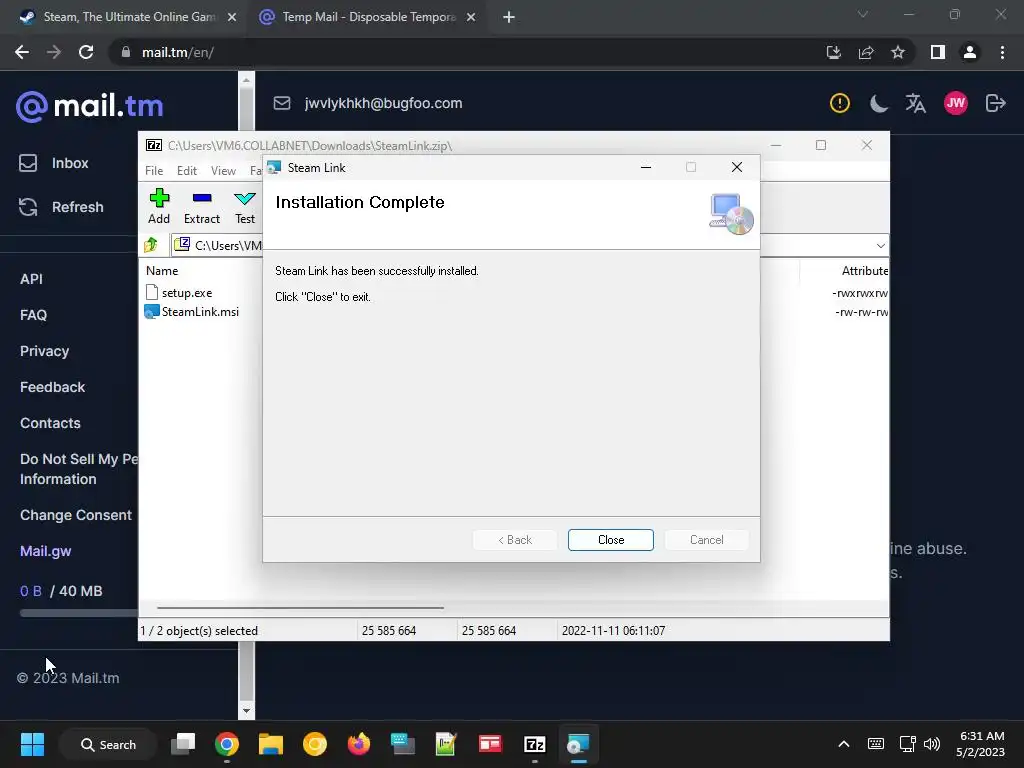
Task: Close the Steam browser tab
Action: tap(232, 18)
